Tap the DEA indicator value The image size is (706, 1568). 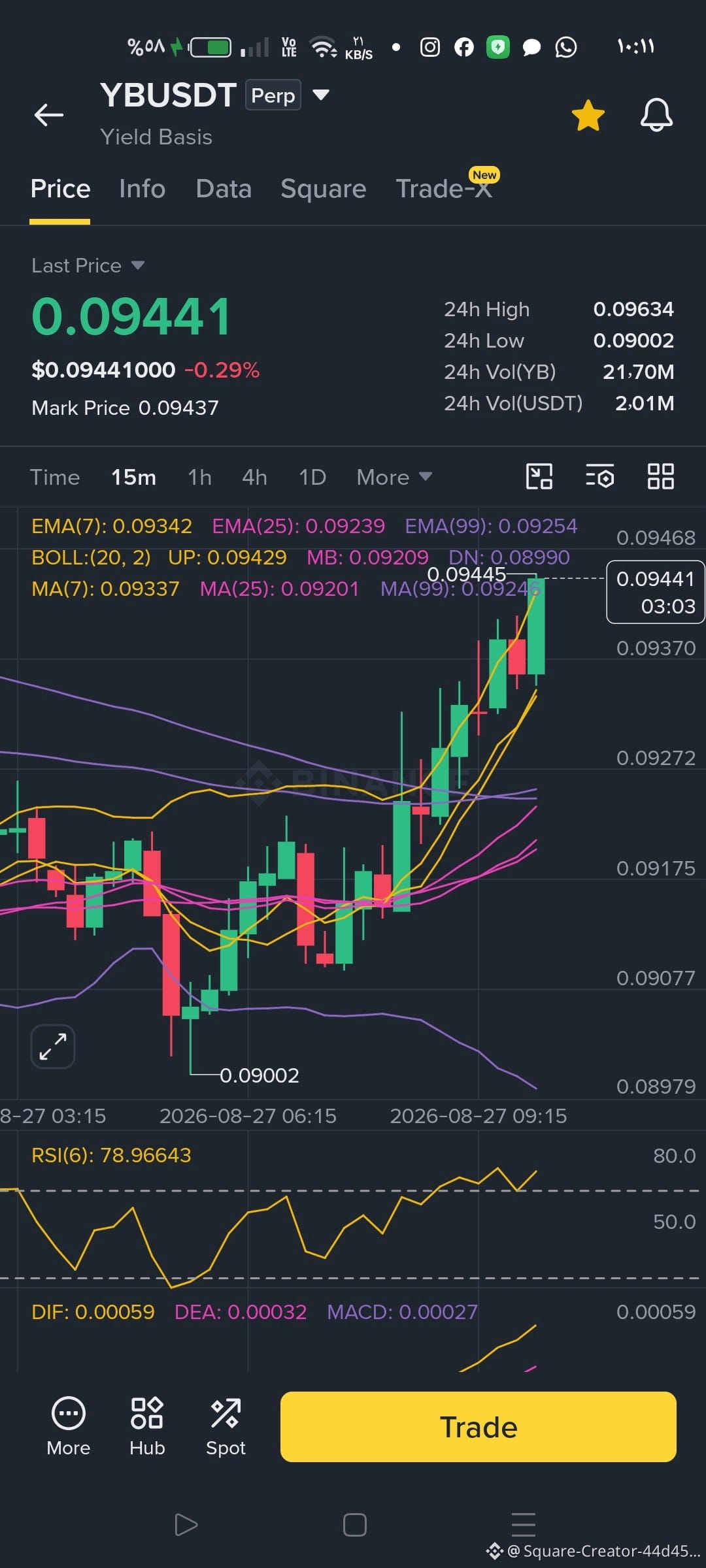coord(241,1312)
